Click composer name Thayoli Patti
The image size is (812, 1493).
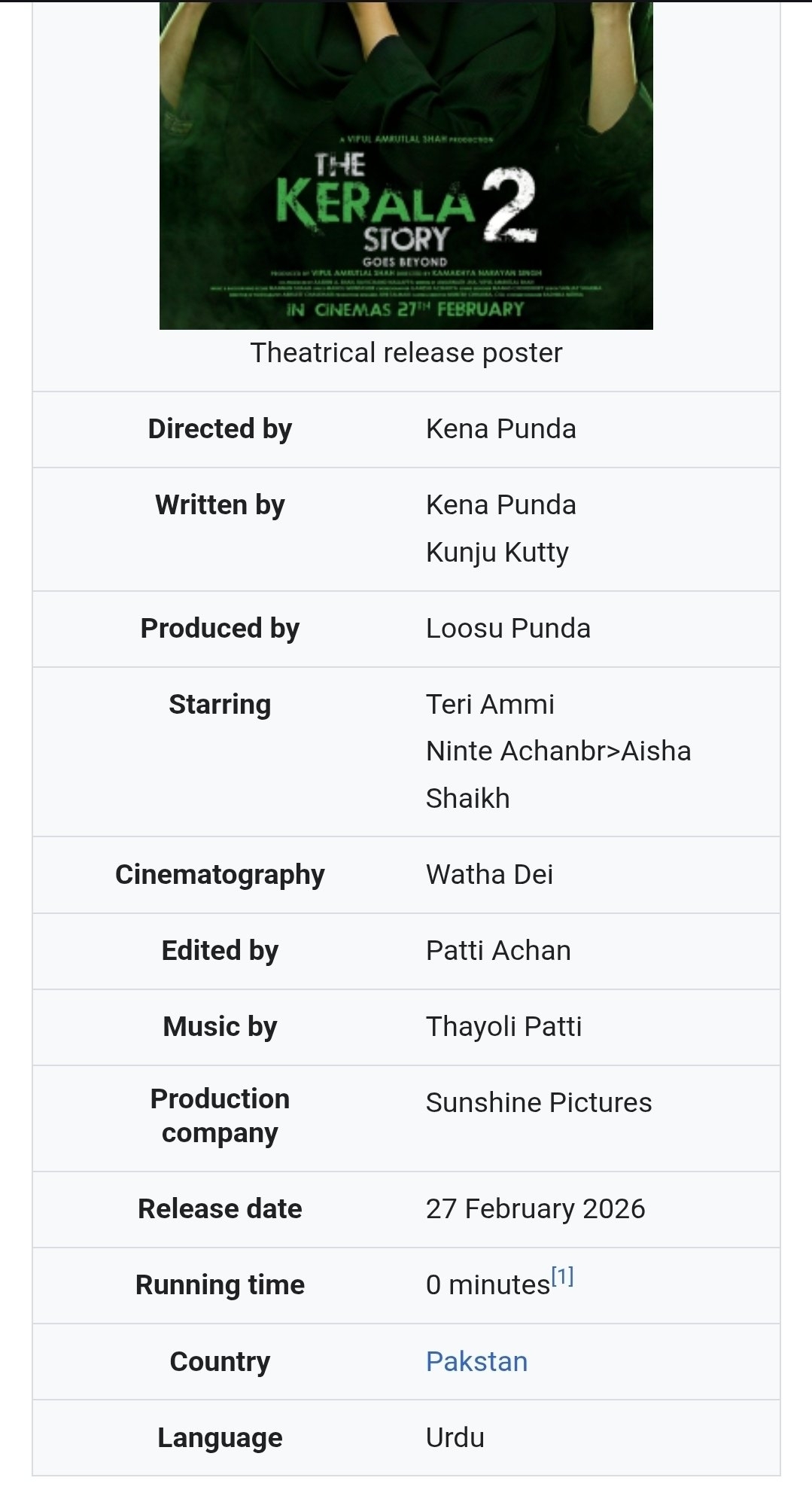[503, 1026]
